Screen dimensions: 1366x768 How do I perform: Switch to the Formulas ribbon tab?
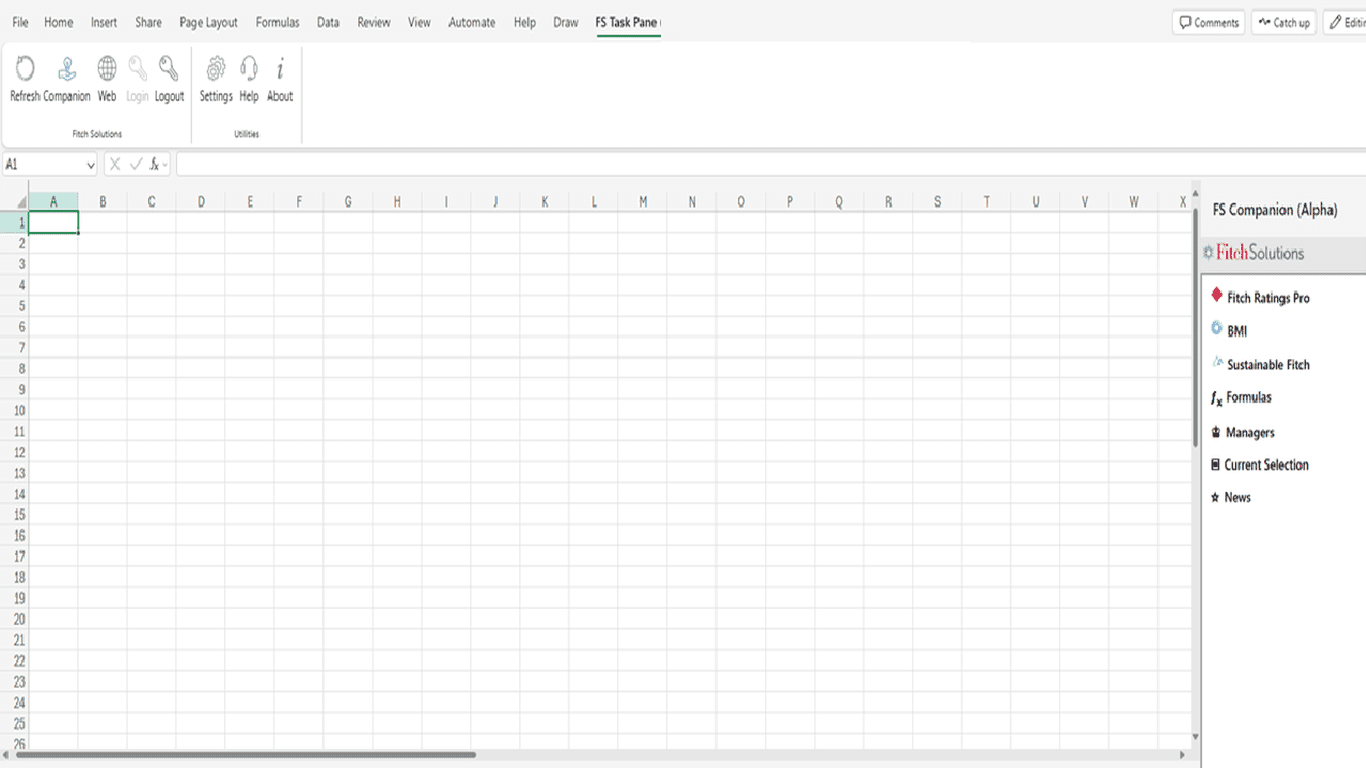277,22
